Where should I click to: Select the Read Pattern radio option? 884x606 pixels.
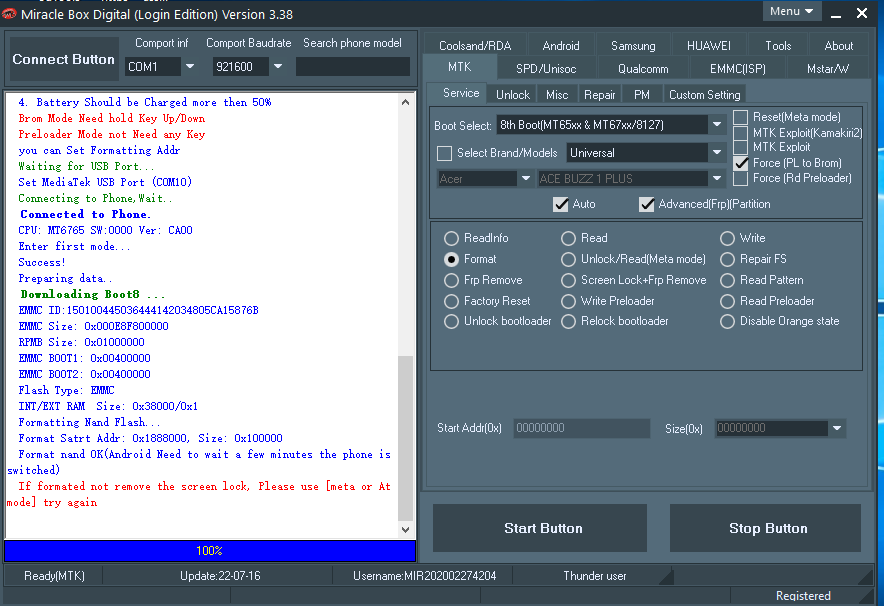(x=727, y=280)
